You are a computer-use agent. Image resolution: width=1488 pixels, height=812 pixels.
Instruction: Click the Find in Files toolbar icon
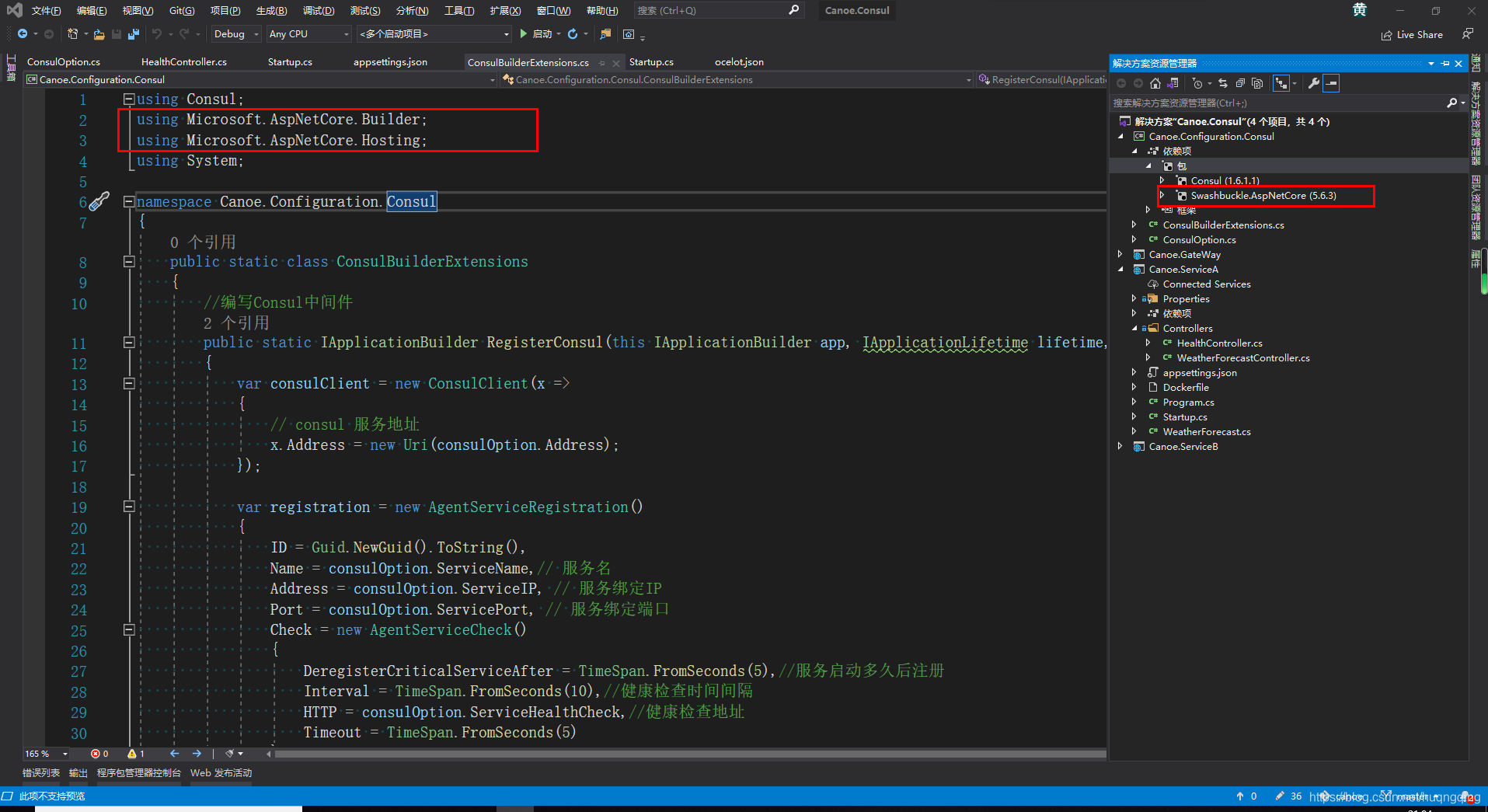tap(606, 33)
